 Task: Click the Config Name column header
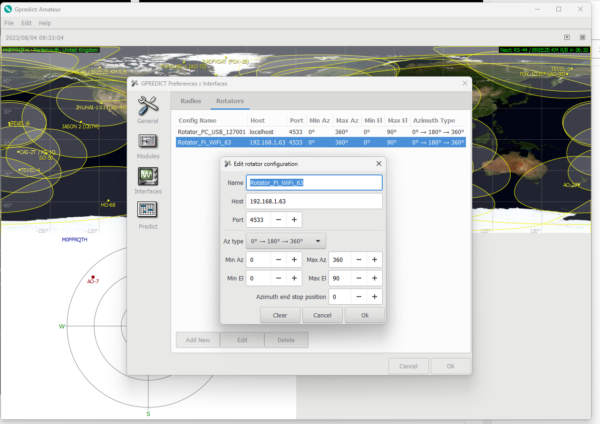click(197, 121)
